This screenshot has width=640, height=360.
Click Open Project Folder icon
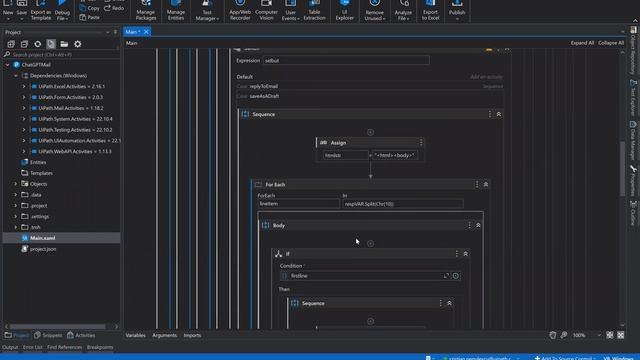point(64,44)
